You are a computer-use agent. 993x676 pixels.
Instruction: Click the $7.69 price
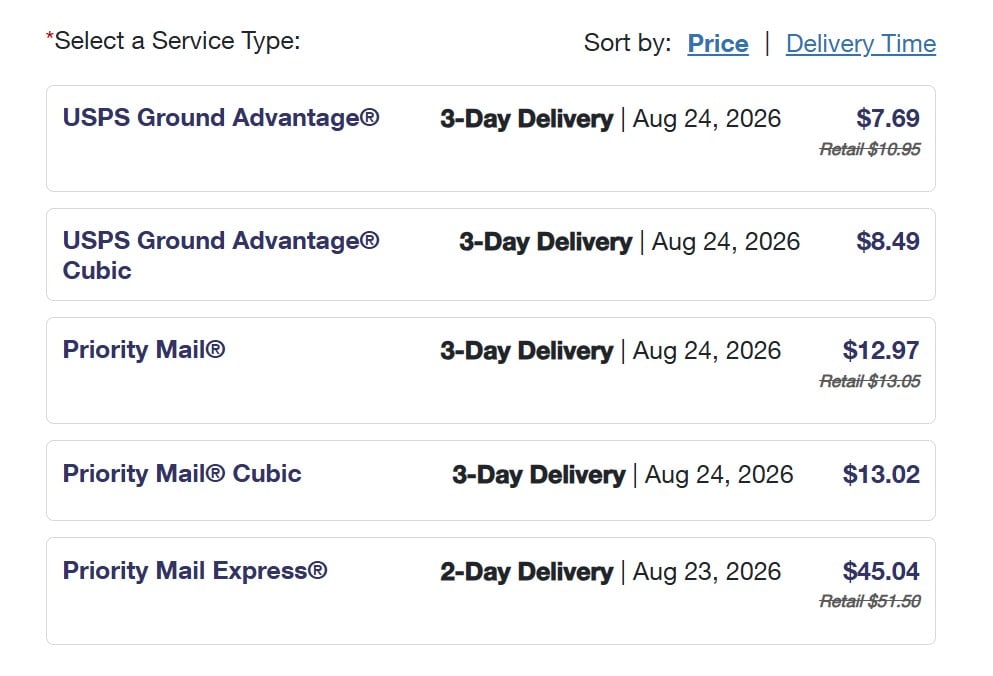(888, 118)
